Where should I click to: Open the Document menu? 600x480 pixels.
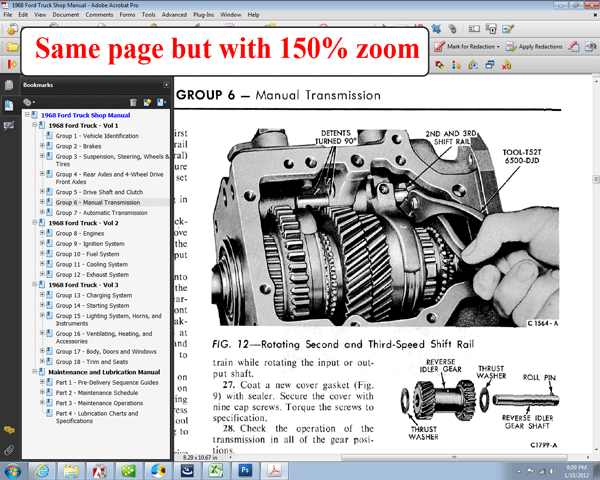pos(66,15)
